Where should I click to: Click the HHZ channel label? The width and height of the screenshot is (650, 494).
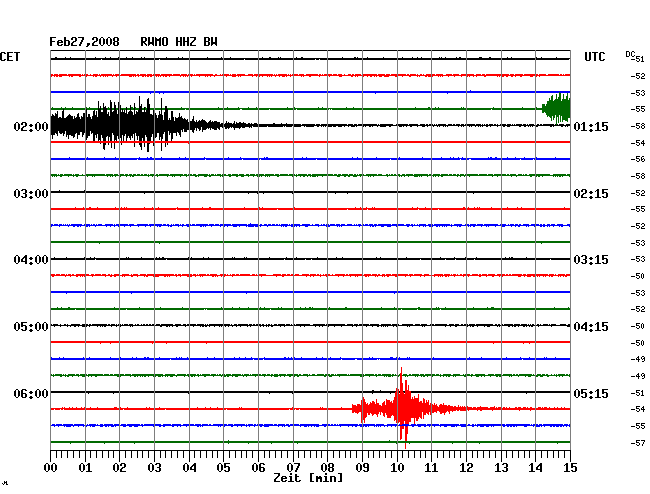coord(186,42)
